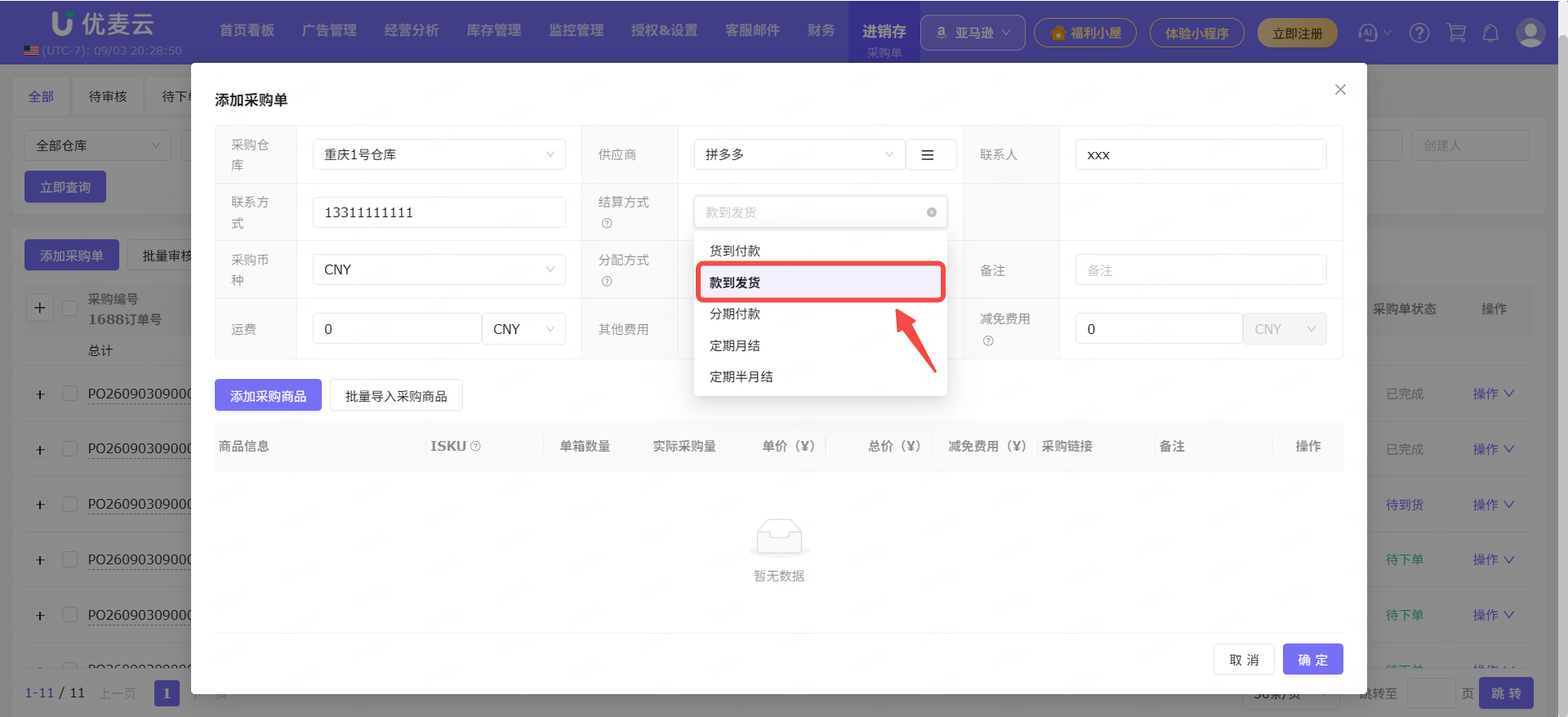
Task: Click into the 备注 input field
Action: coord(1200,269)
